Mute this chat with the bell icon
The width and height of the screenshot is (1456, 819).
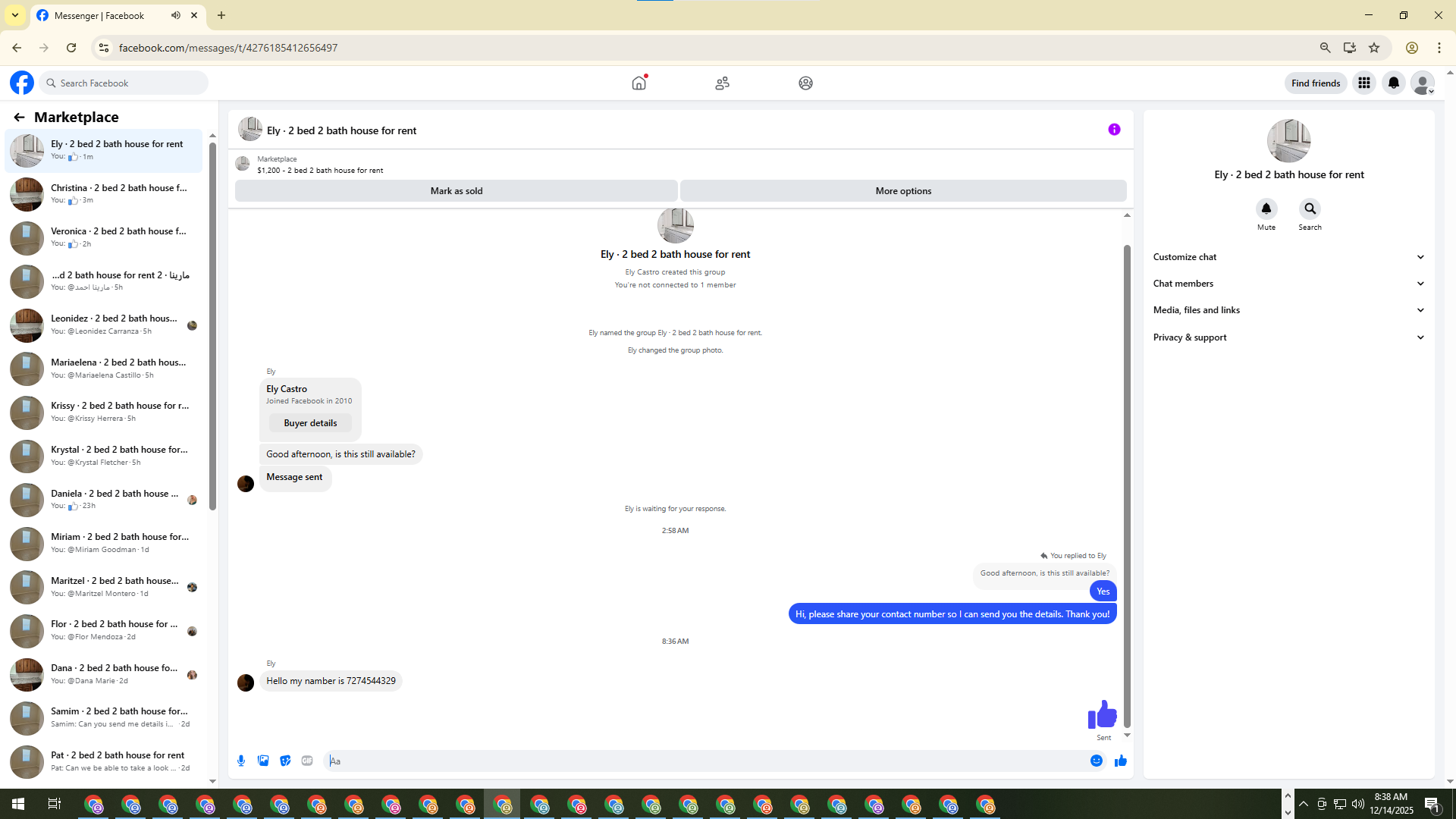(x=1266, y=209)
